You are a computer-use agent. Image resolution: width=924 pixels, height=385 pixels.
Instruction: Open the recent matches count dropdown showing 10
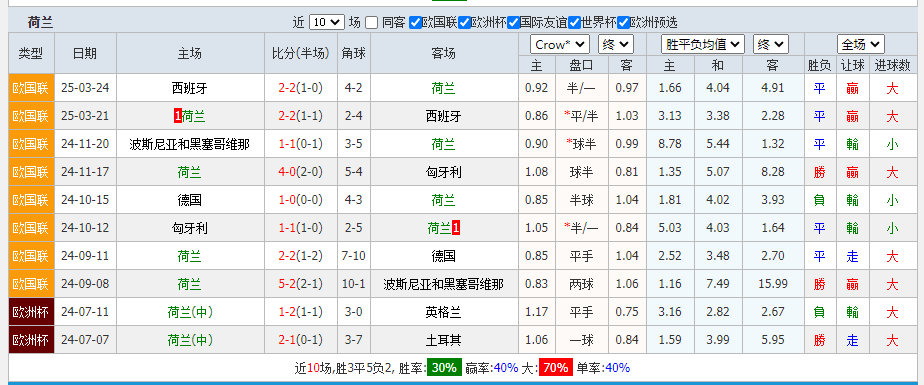[326, 22]
